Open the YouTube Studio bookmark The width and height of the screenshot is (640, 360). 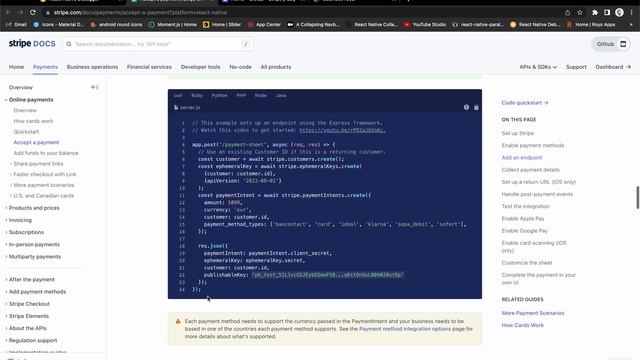[x=425, y=24]
